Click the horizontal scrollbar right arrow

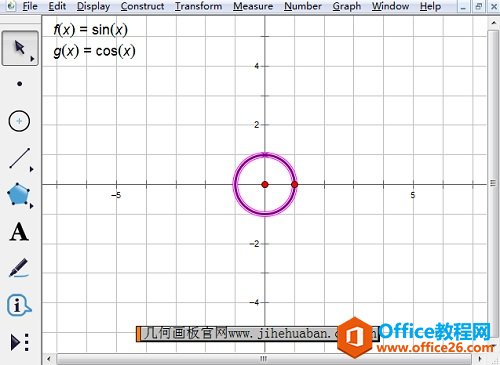point(480,359)
